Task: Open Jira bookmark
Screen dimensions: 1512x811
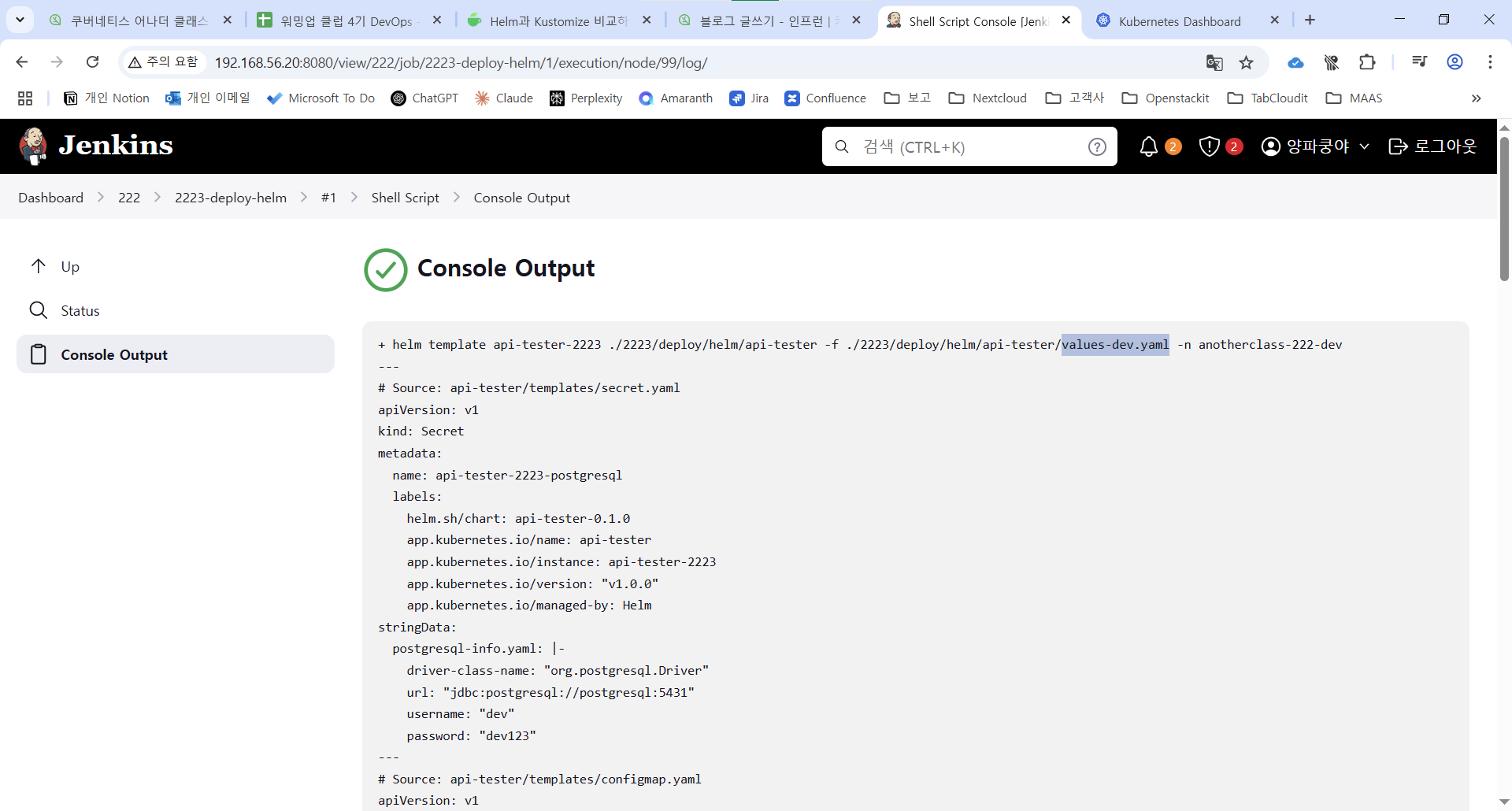Action: tap(749, 98)
